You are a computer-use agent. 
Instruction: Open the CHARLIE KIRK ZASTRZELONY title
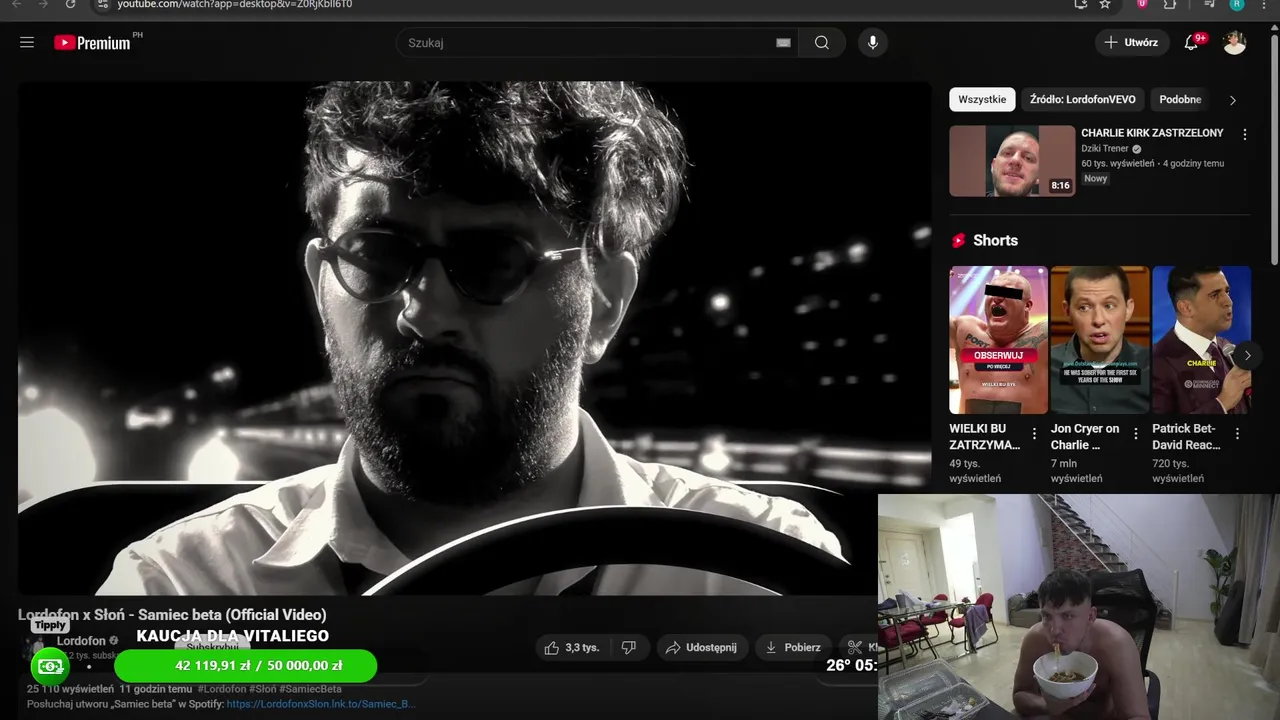click(1152, 133)
